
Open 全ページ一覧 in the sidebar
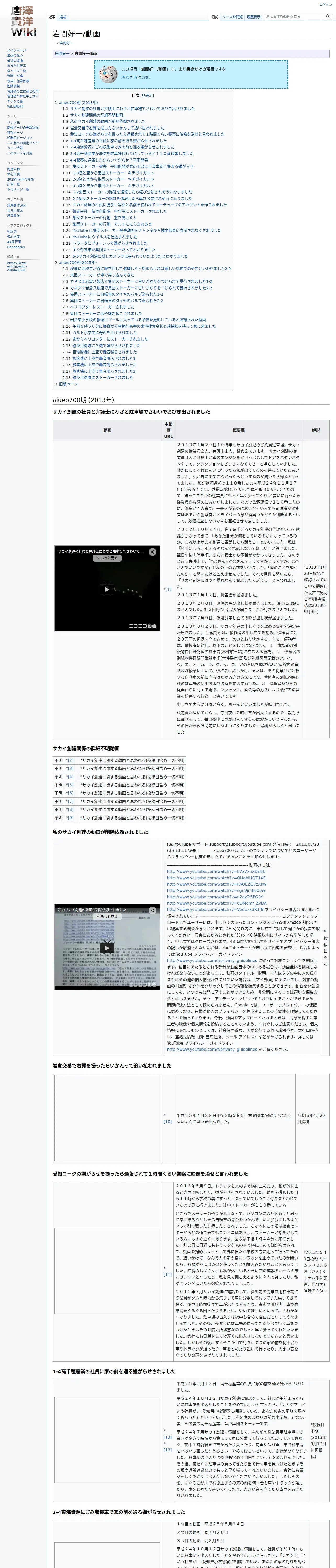pyautogui.click(x=16, y=71)
